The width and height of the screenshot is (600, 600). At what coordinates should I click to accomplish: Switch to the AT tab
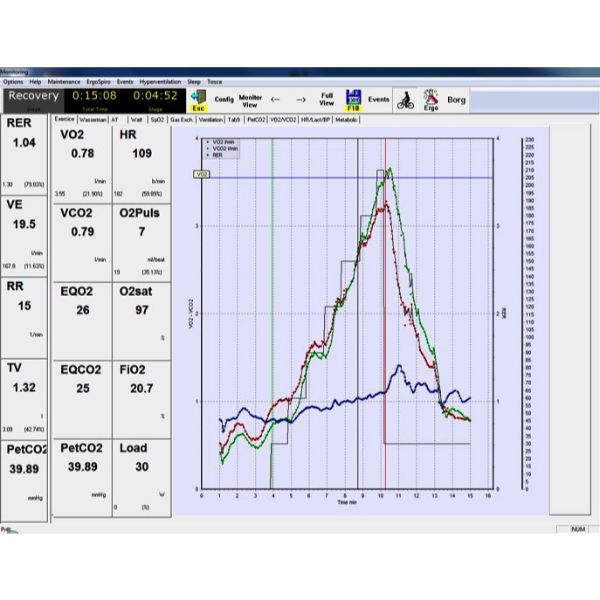[115, 120]
